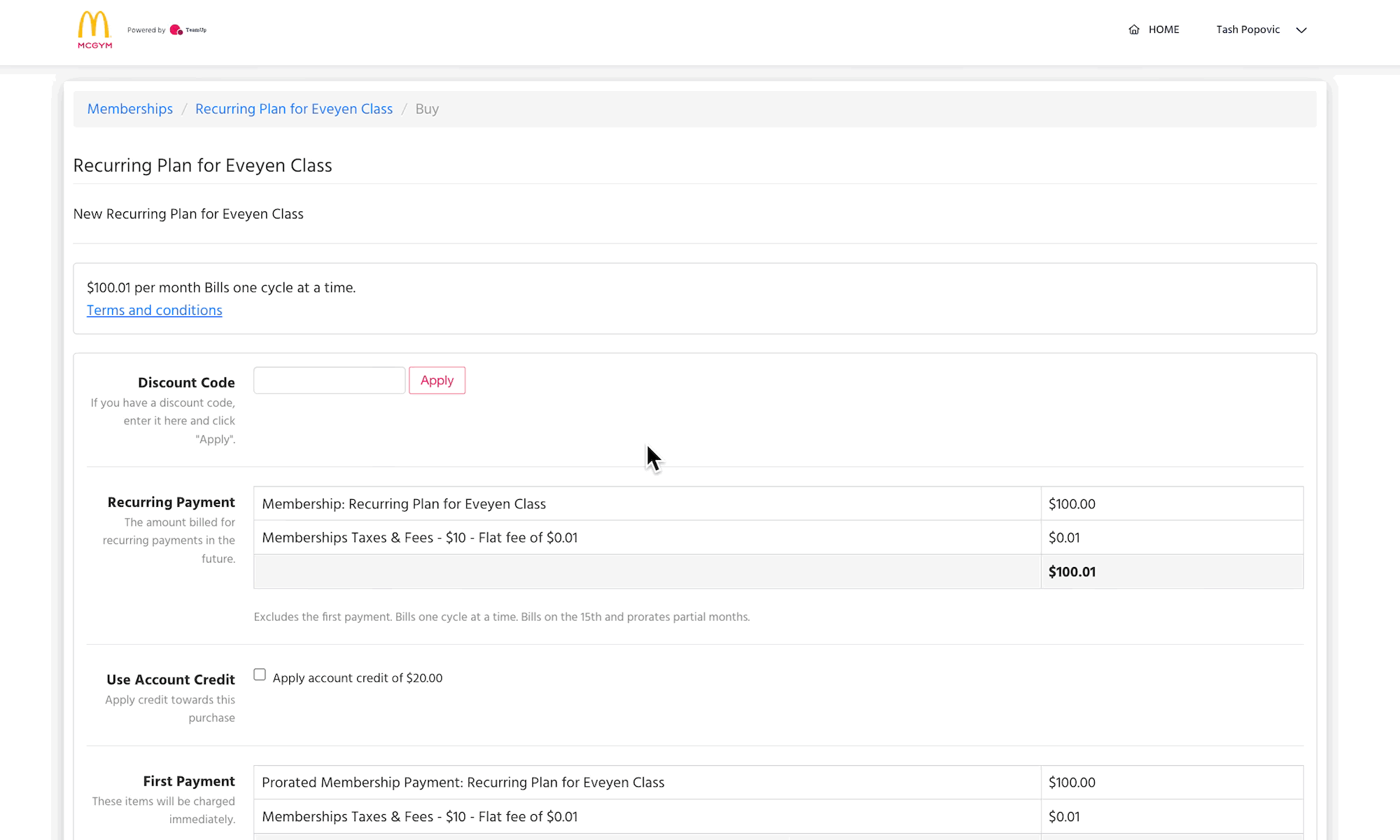
Task: Expand the Tash Popovic chevron arrow
Action: click(1301, 30)
